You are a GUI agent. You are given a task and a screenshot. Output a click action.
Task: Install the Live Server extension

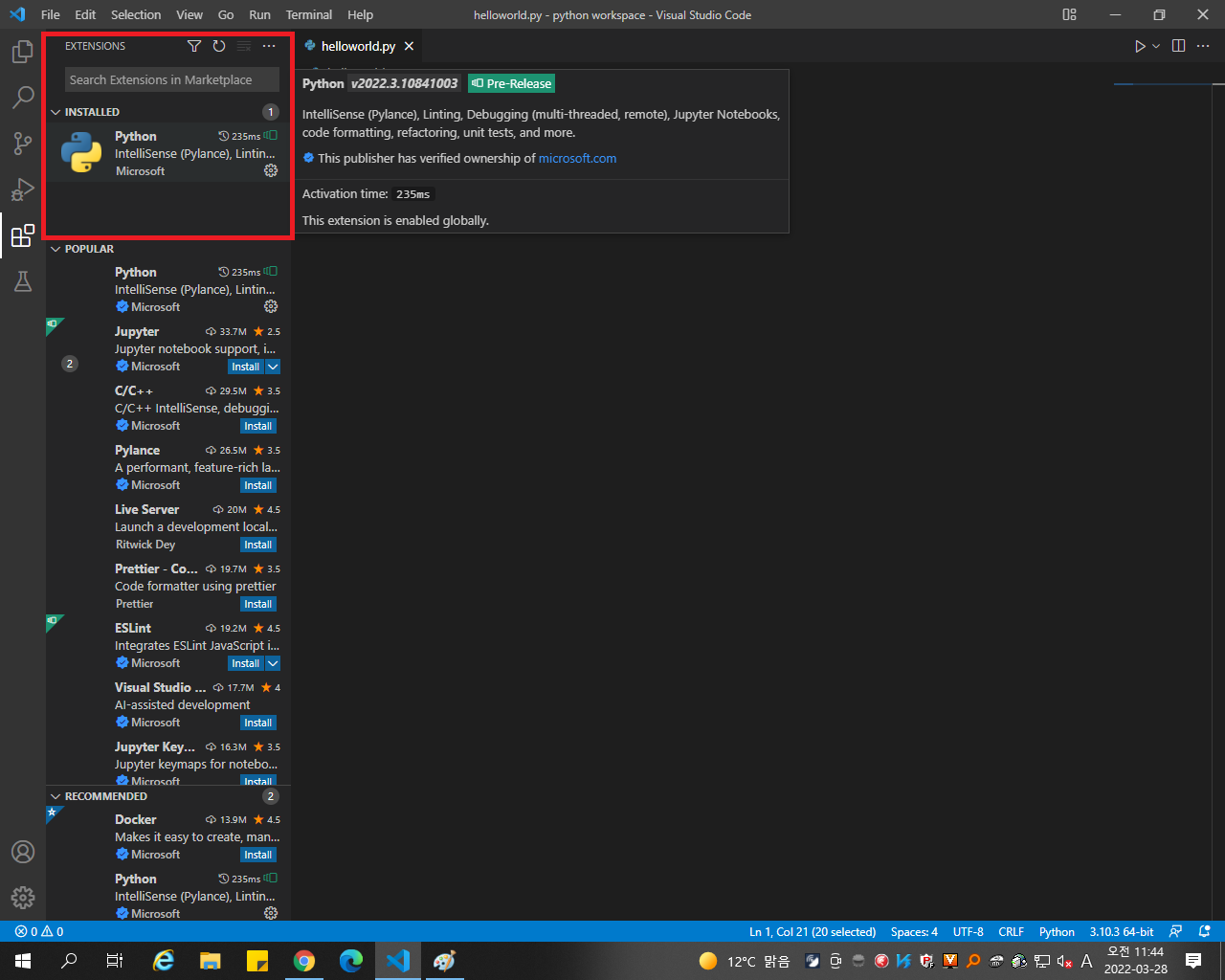click(x=258, y=545)
